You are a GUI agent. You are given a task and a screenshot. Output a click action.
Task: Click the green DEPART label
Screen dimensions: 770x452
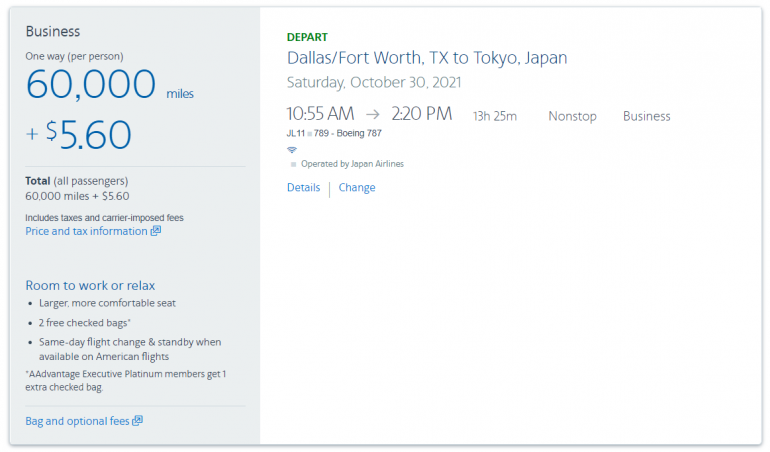pyautogui.click(x=307, y=37)
